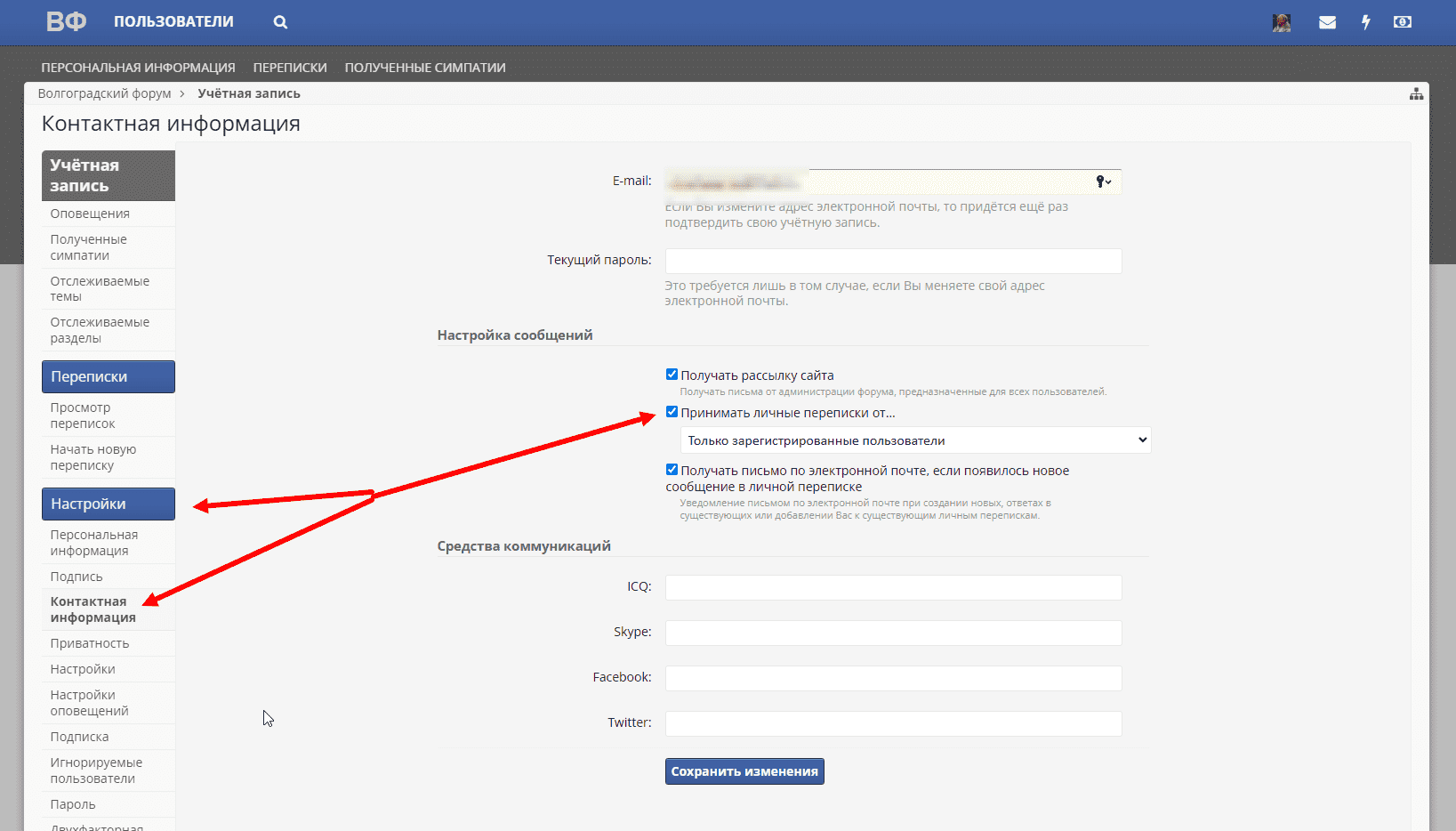This screenshot has height=831, width=1456.
Task: Focus the Skype text field
Action: [x=893, y=633]
